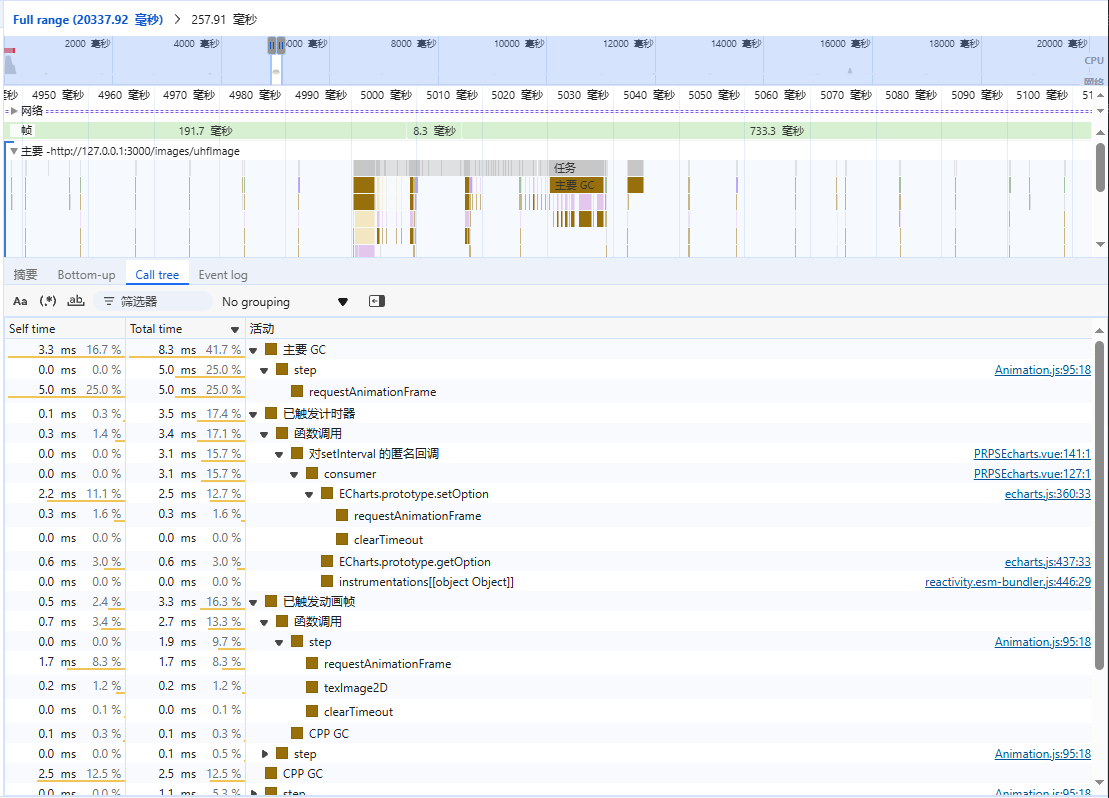This screenshot has height=798, width=1109.
Task: Toggle match case filter (Aa)
Action: tap(20, 301)
